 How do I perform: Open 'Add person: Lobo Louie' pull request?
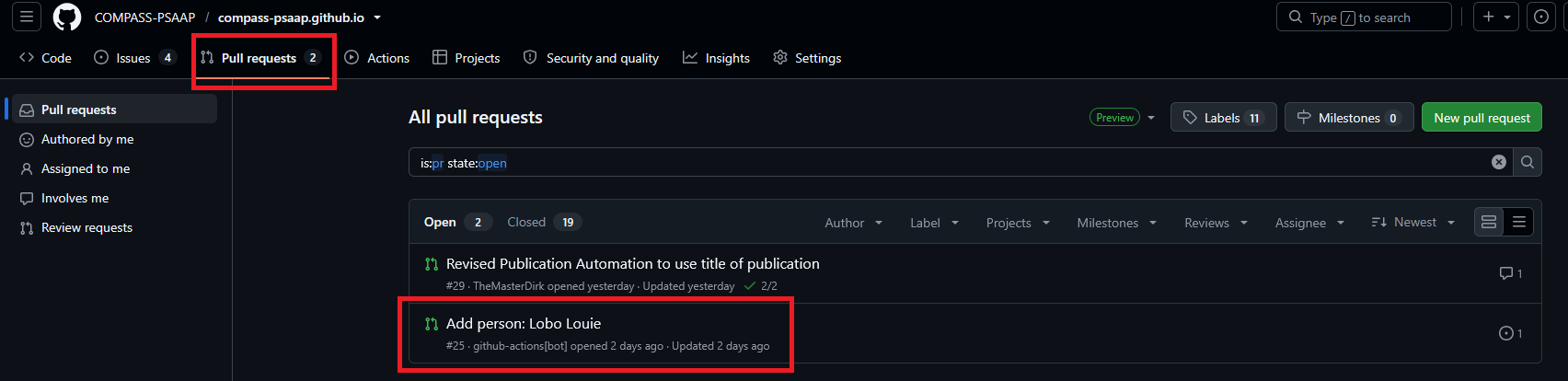point(524,323)
